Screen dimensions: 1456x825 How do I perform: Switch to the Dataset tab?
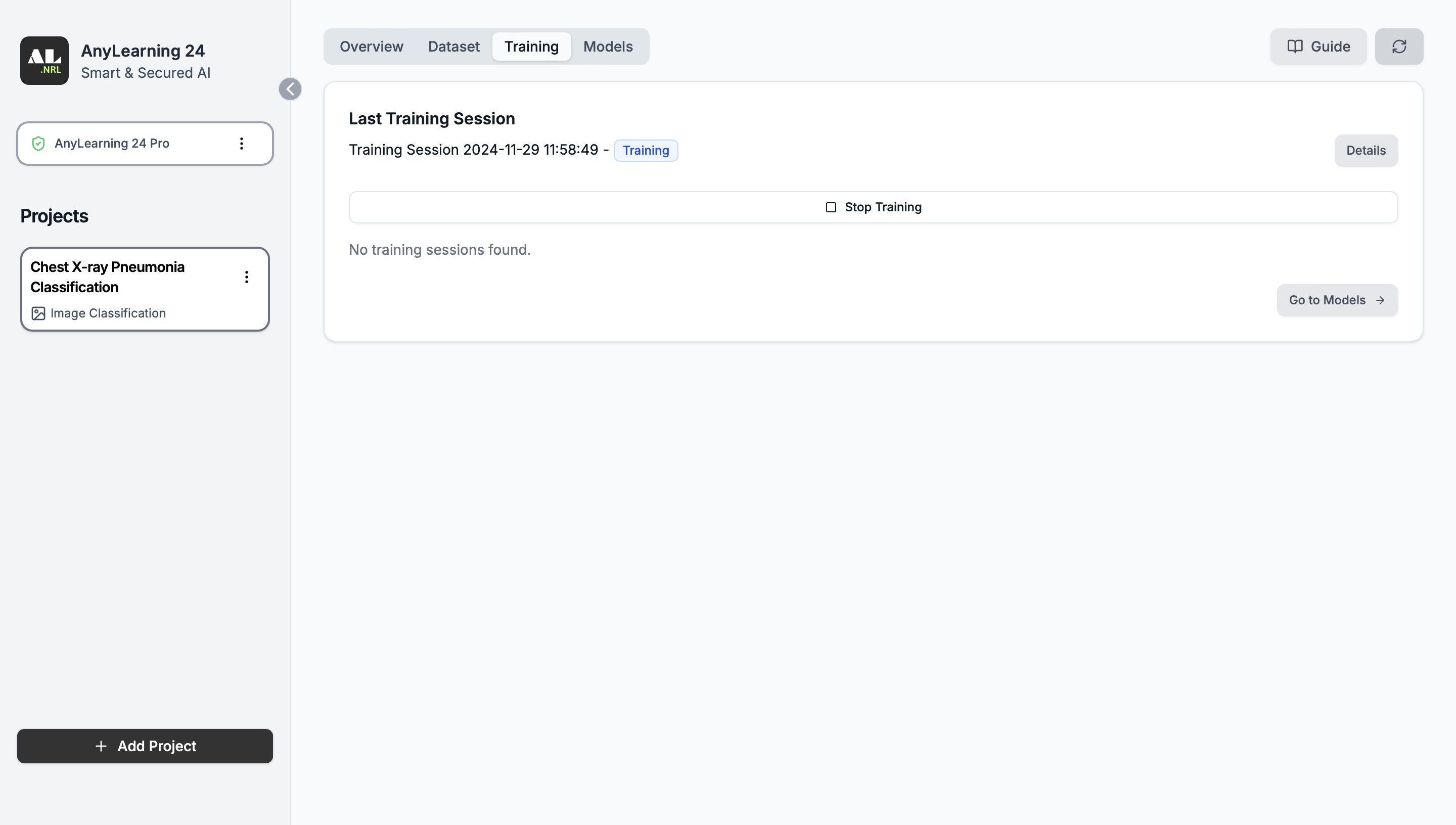coord(453,47)
